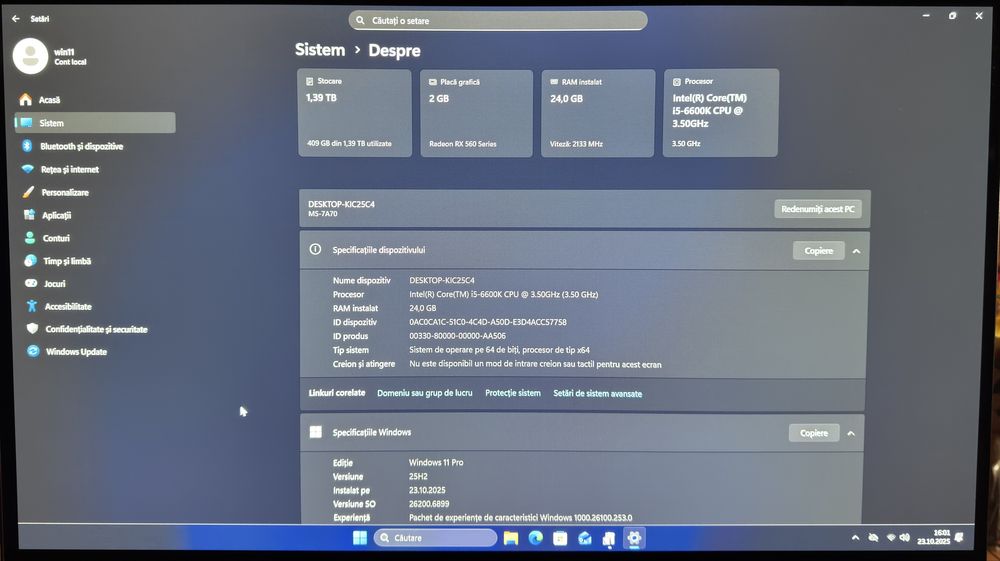Open Domeniu sau grup de lucru link
This screenshot has width=1000, height=561.
[x=425, y=393]
